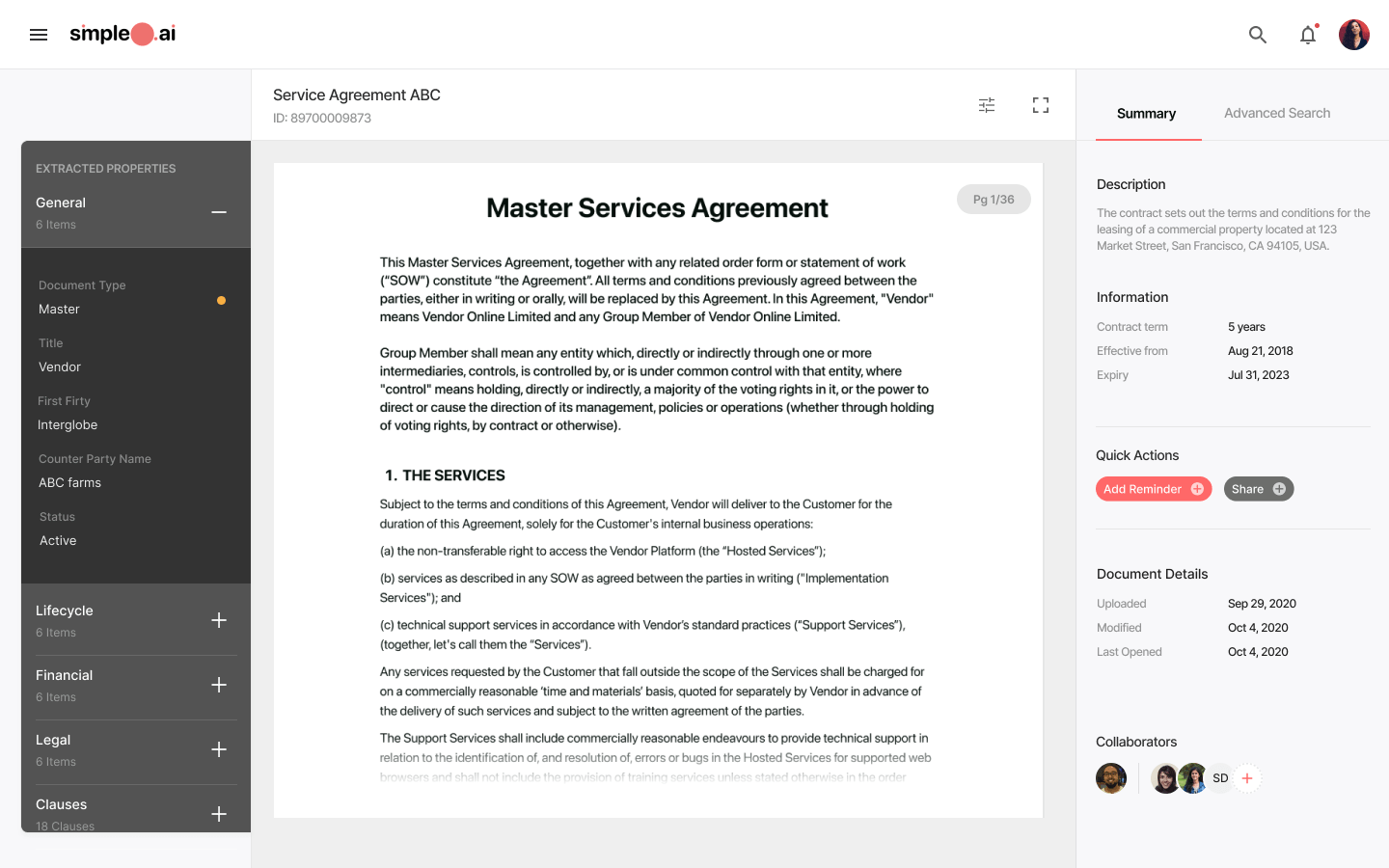
Task: Open the search tool
Action: click(1258, 34)
